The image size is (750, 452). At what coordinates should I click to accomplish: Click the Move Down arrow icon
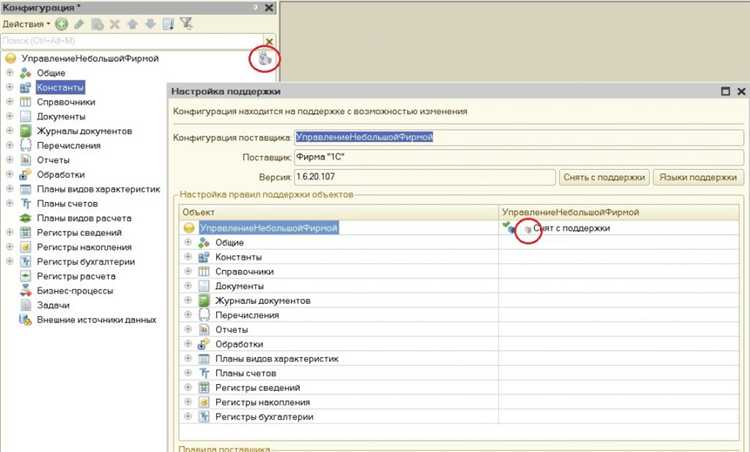pos(150,23)
